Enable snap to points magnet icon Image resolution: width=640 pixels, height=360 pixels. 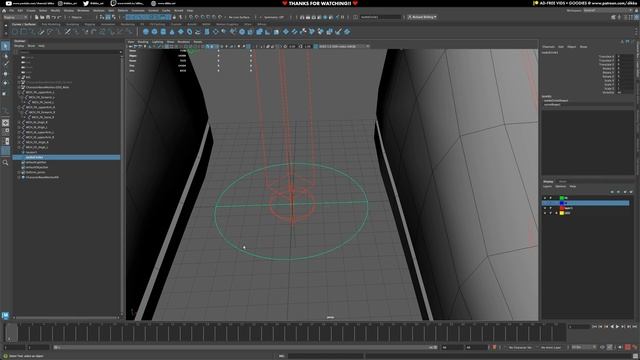pos(202,17)
